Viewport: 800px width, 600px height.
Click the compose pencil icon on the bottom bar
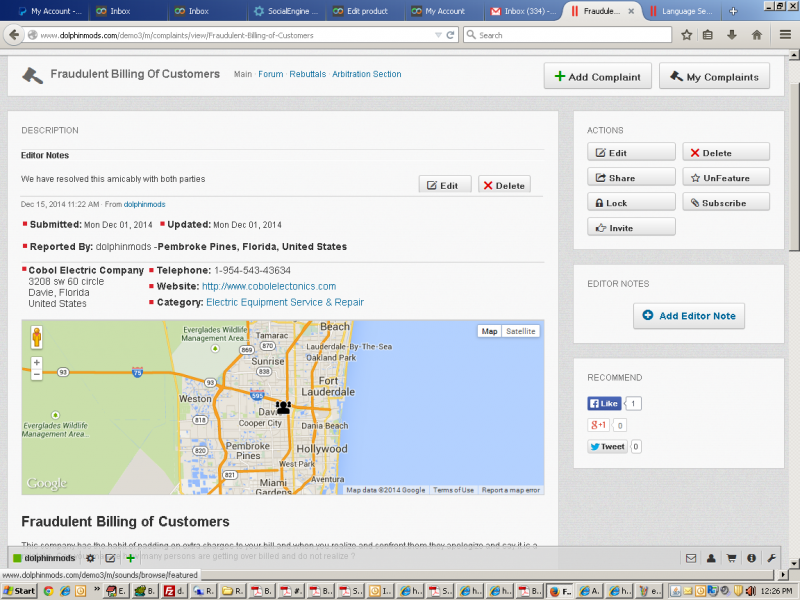(110, 558)
